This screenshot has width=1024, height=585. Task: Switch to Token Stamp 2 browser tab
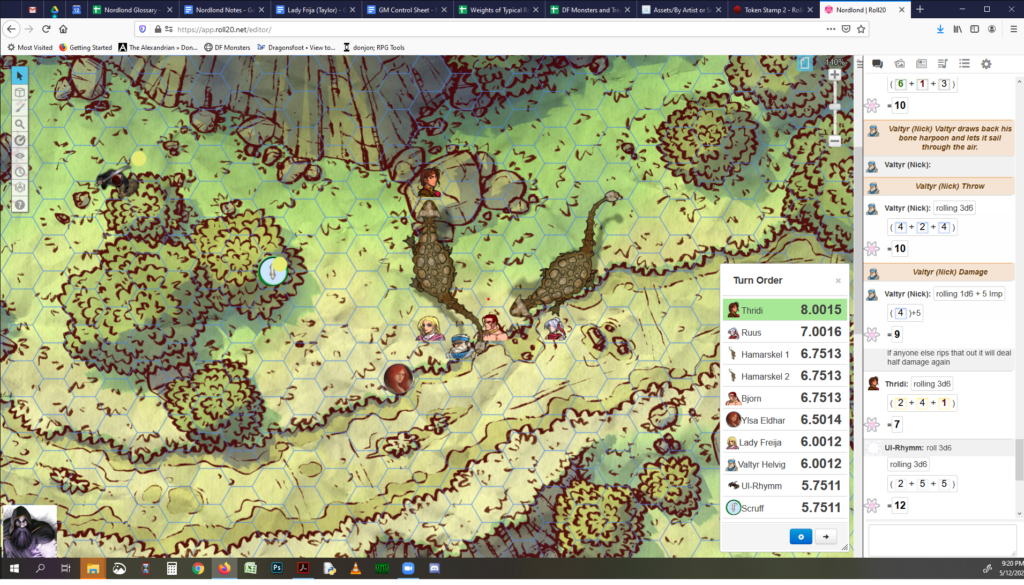point(773,10)
